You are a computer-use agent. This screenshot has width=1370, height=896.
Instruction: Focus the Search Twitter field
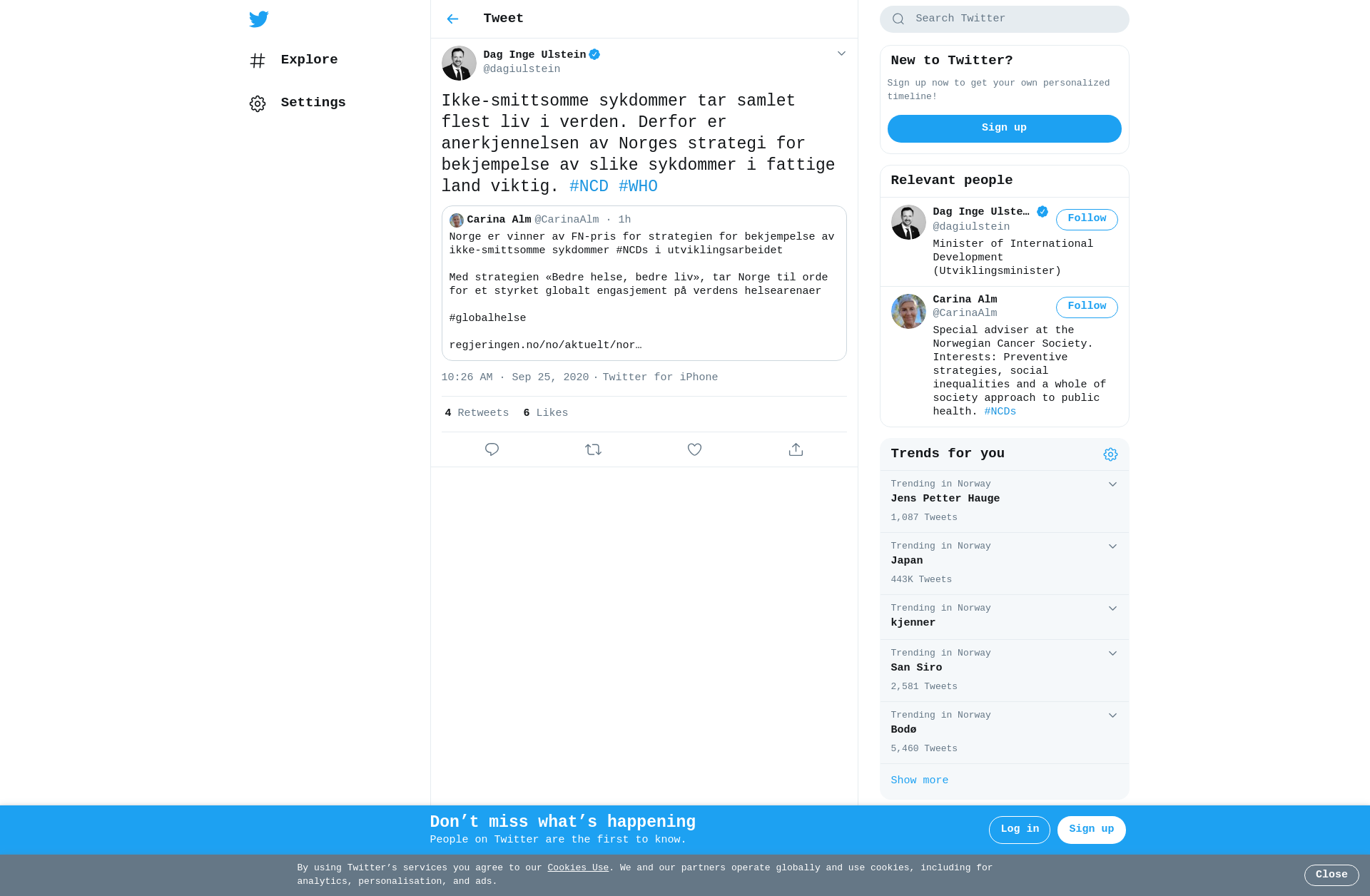tap(1004, 19)
